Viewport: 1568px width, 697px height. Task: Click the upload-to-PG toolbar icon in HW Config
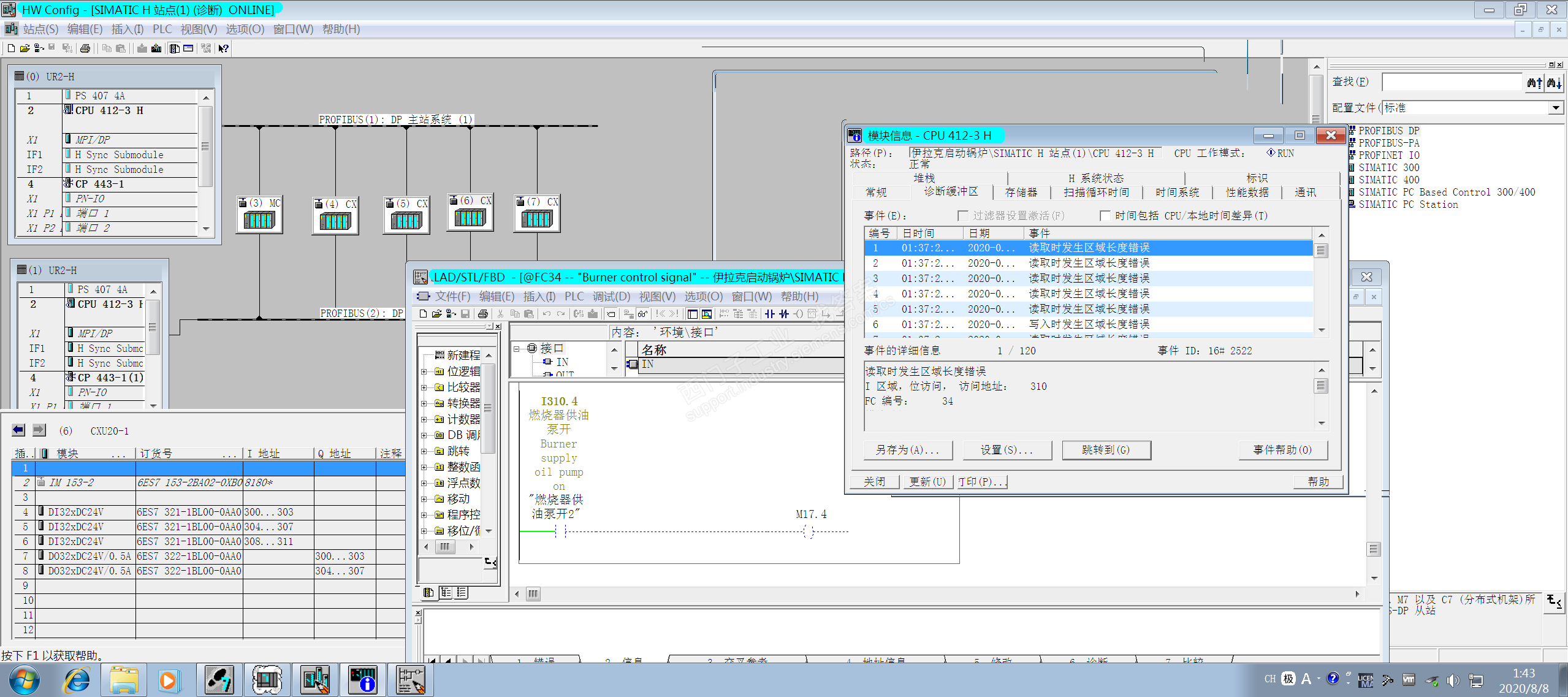tap(156, 48)
